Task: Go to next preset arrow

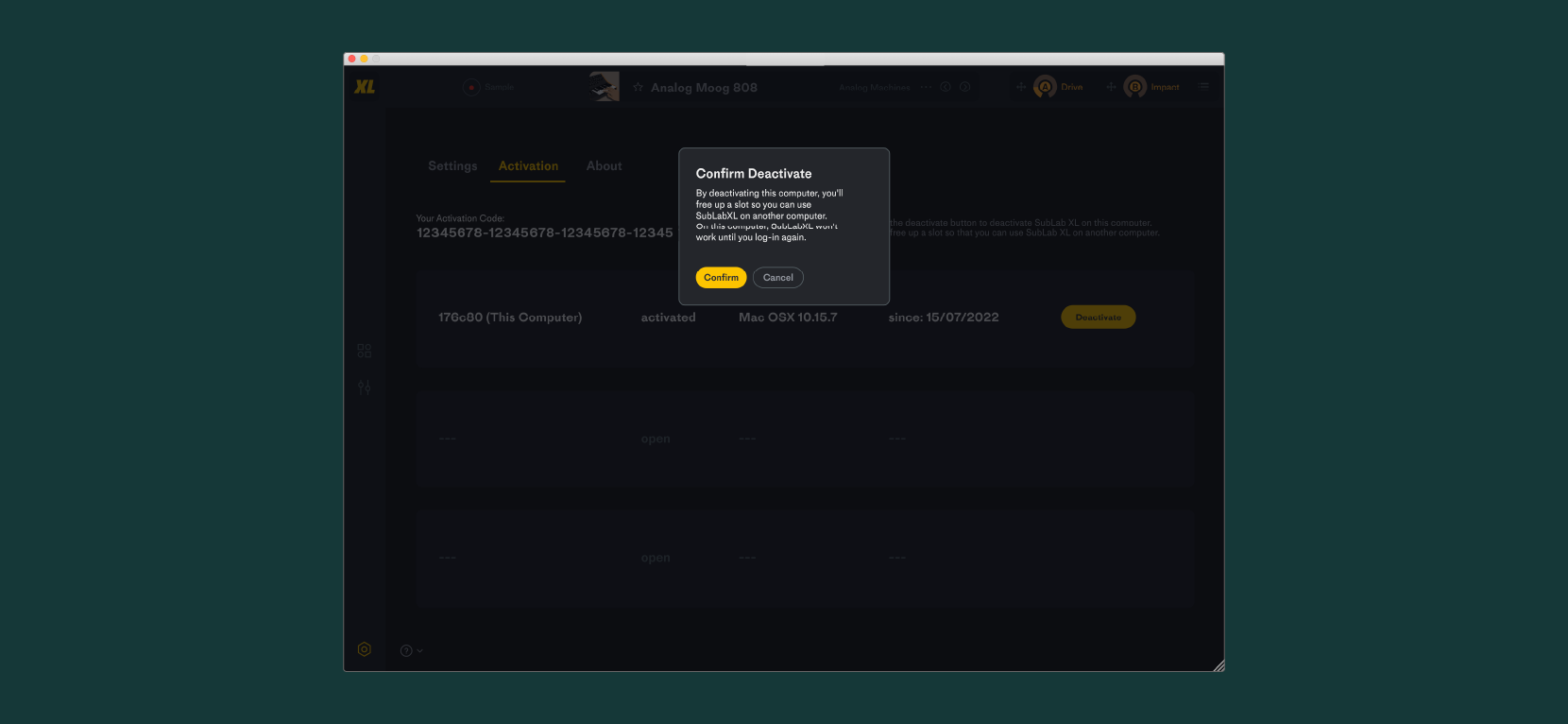Action: (964, 87)
